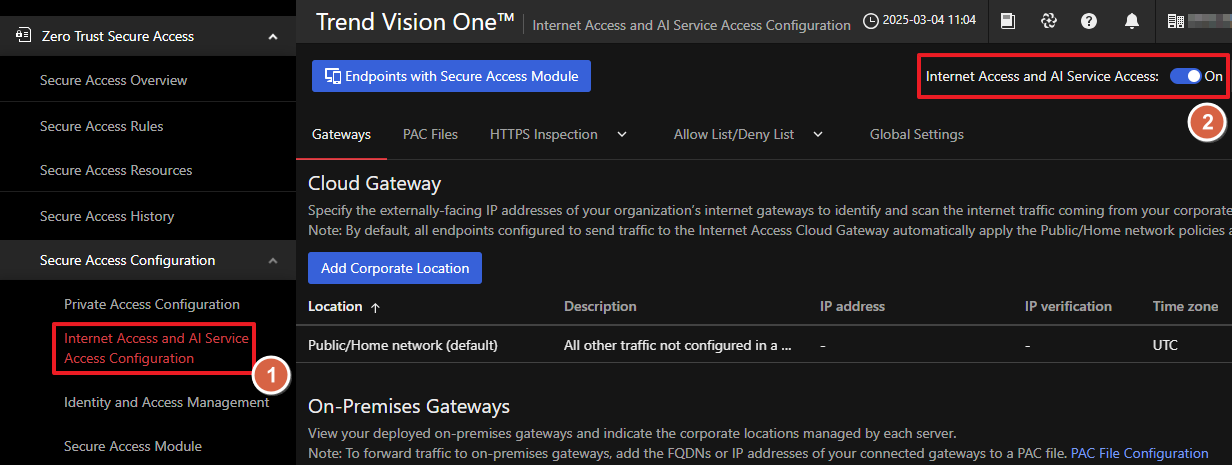1232x465 pixels.
Task: Open the PAC File Configuration link
Action: pos(1139,453)
